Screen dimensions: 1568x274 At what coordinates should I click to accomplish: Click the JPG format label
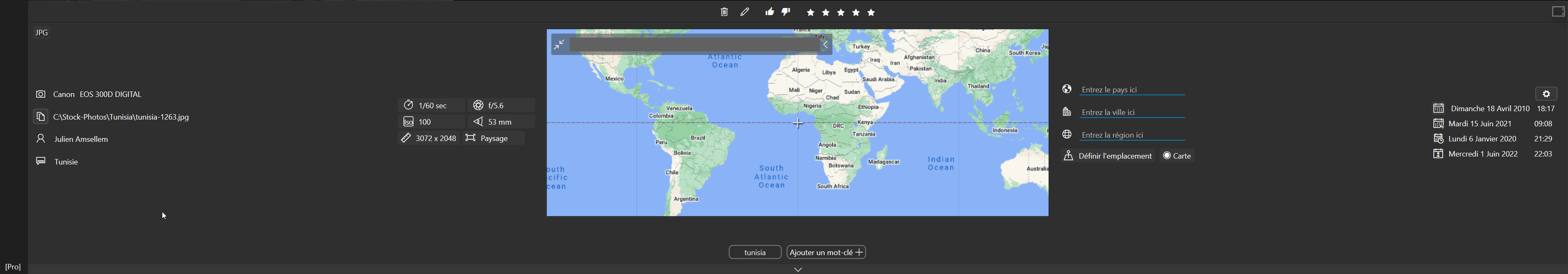pyautogui.click(x=42, y=33)
